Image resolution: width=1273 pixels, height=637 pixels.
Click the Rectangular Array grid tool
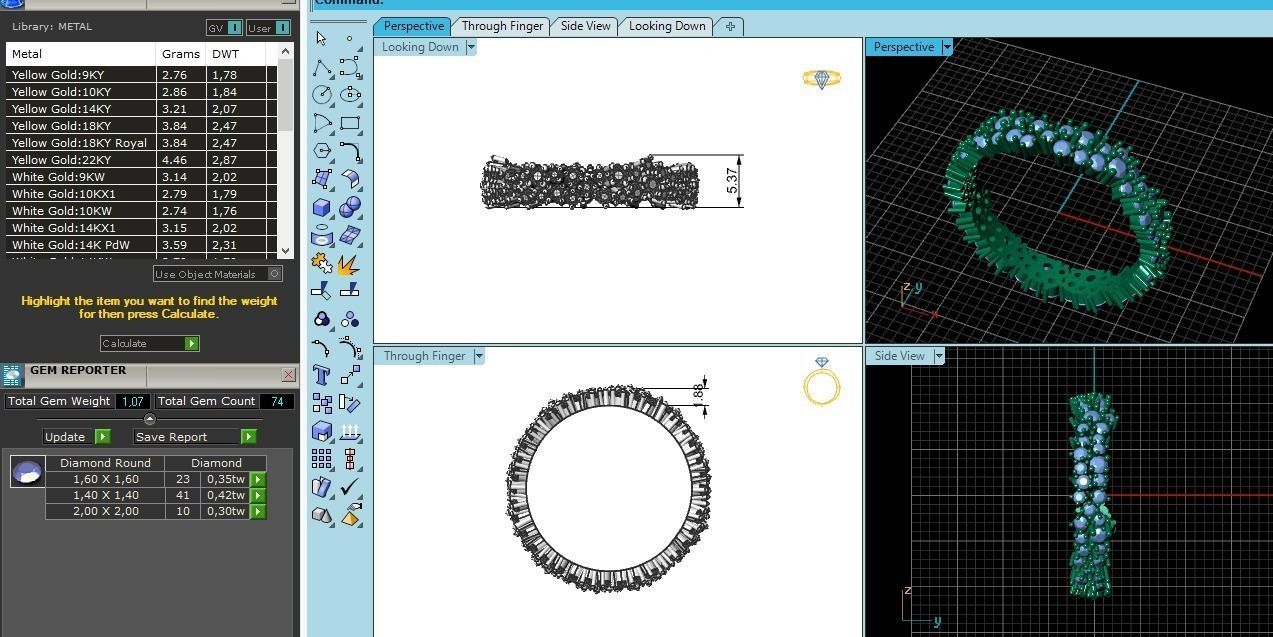pos(322,459)
